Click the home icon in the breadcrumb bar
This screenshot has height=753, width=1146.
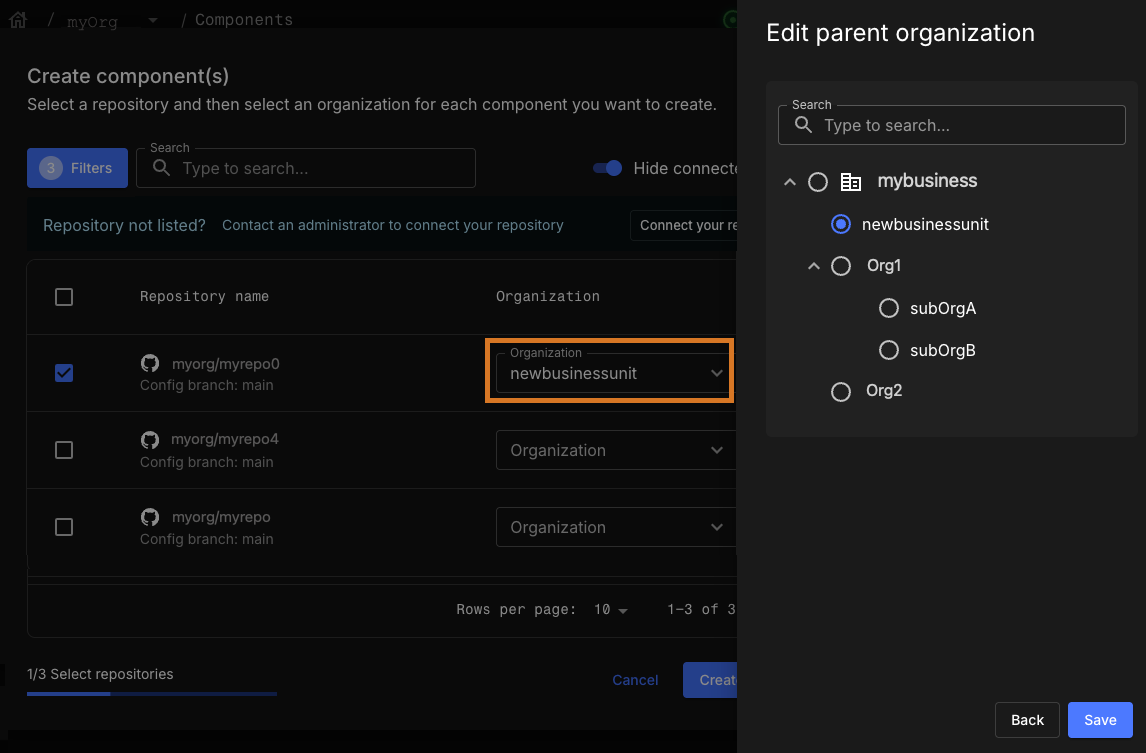point(17,18)
